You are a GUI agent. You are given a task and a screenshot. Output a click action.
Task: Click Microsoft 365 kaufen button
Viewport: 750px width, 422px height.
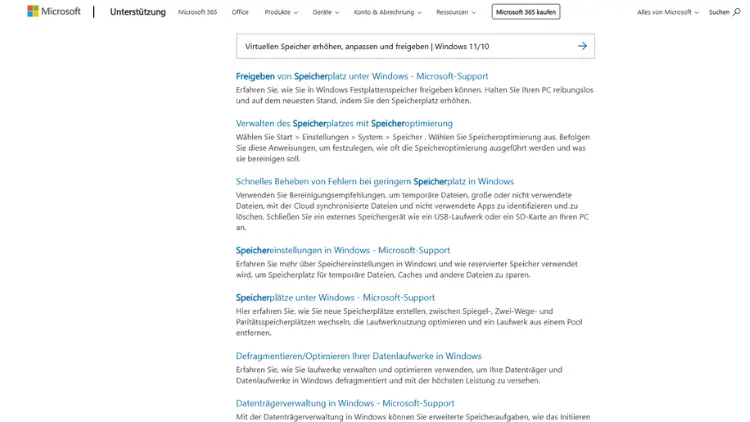click(526, 12)
